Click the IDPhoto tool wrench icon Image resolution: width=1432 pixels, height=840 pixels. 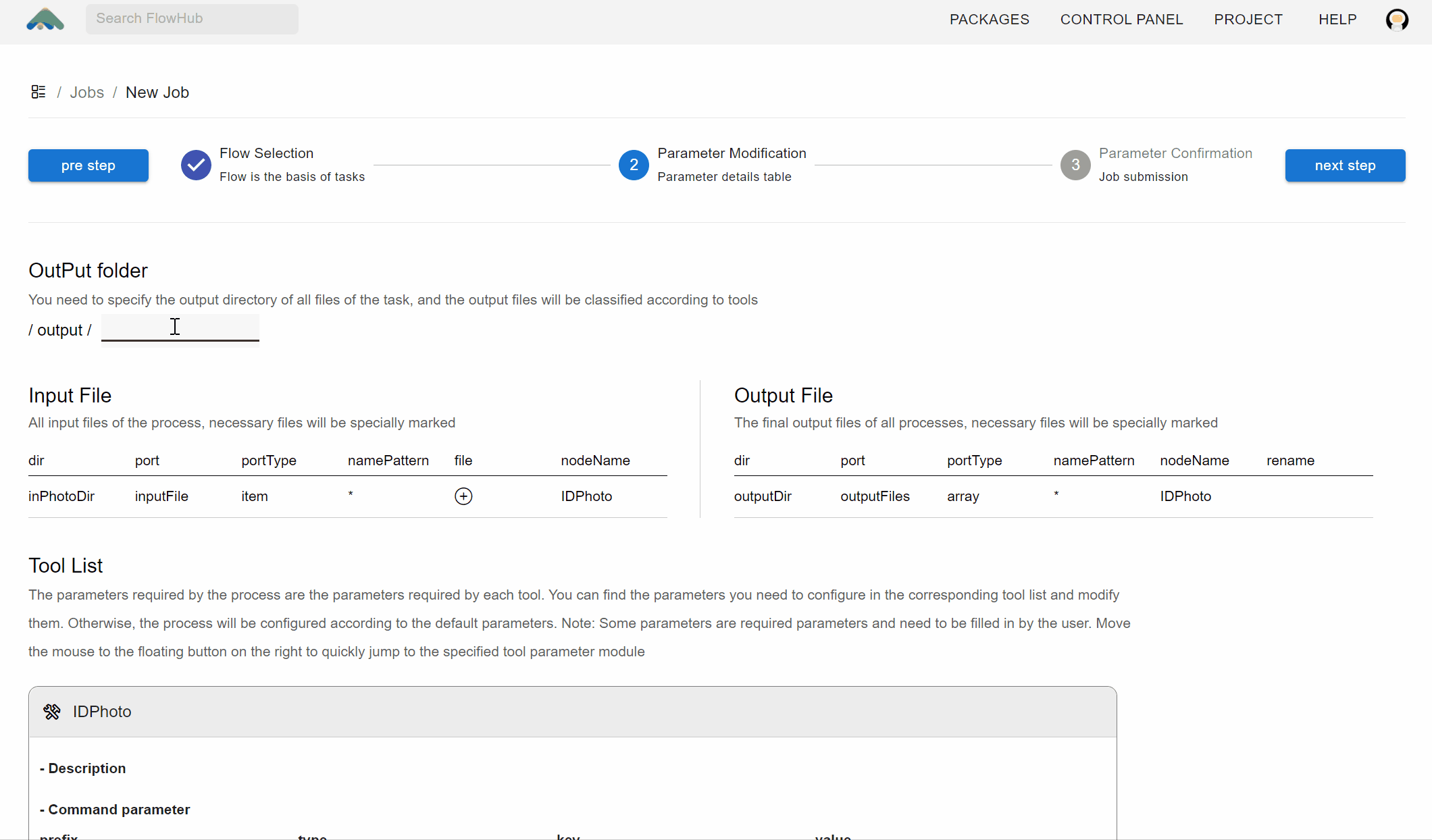(x=52, y=712)
